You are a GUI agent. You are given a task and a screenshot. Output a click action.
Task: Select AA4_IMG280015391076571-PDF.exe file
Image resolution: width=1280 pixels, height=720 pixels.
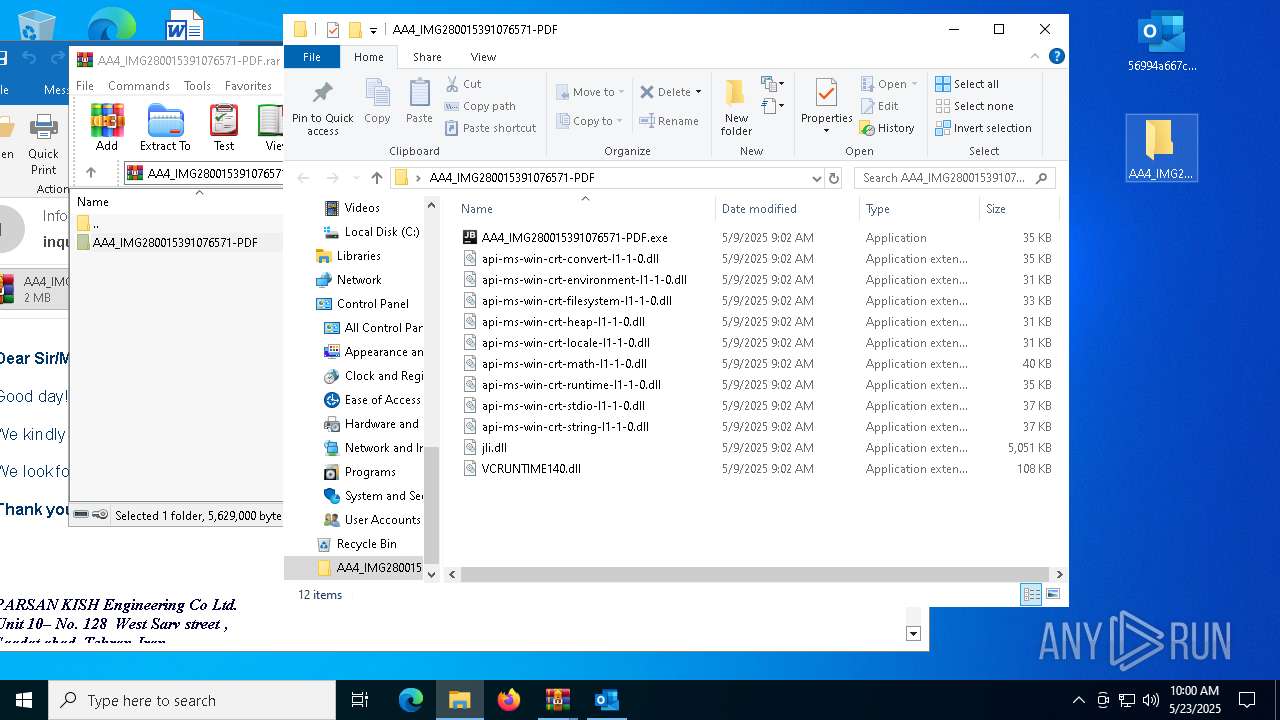click(574, 238)
